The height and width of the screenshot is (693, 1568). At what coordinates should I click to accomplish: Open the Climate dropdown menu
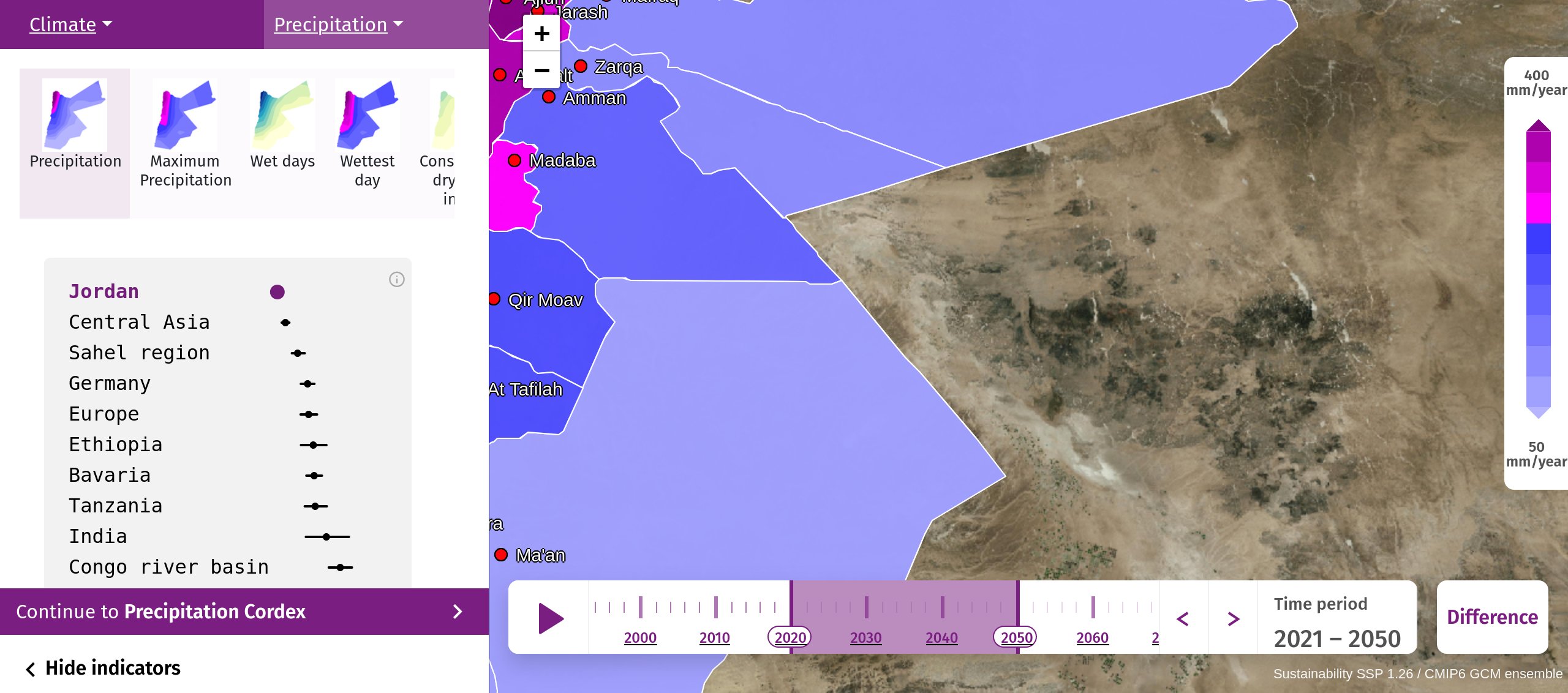pyautogui.click(x=70, y=24)
